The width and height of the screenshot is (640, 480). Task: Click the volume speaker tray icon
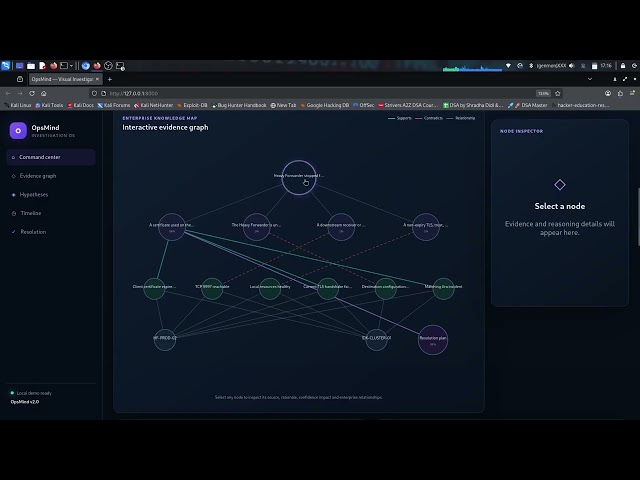coord(571,66)
